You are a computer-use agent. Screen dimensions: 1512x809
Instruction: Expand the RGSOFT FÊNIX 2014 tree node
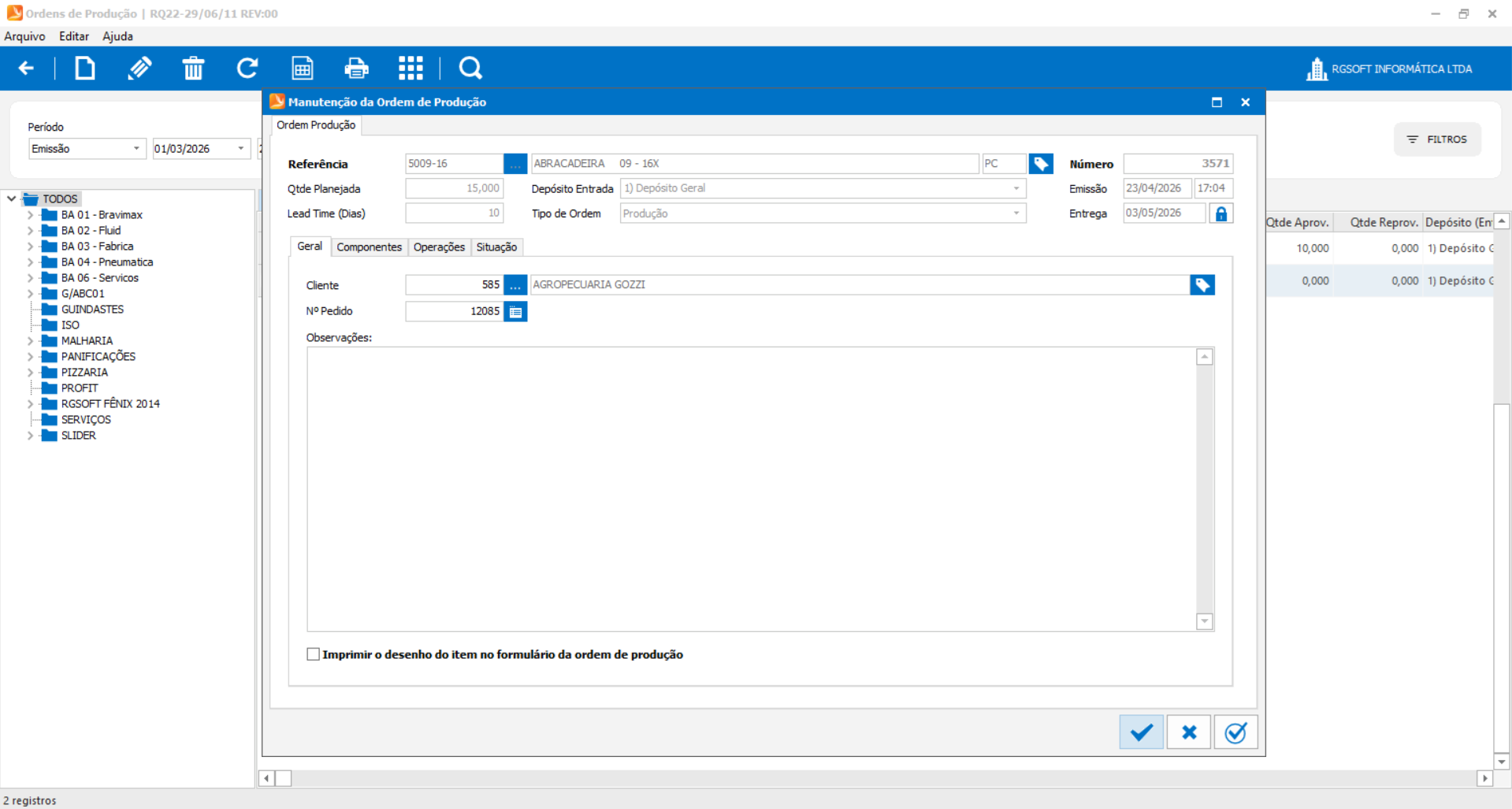[x=30, y=404]
